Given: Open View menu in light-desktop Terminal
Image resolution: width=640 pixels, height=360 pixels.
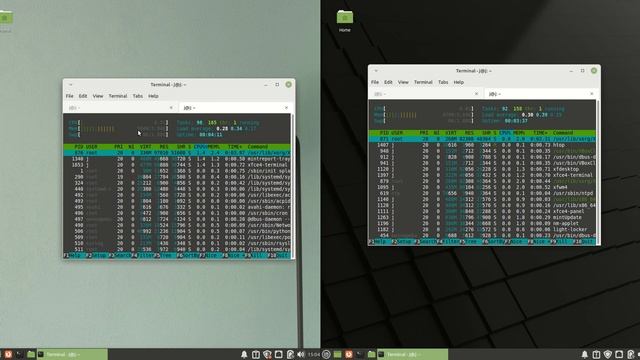Looking at the screenshot, I should click(98, 96).
